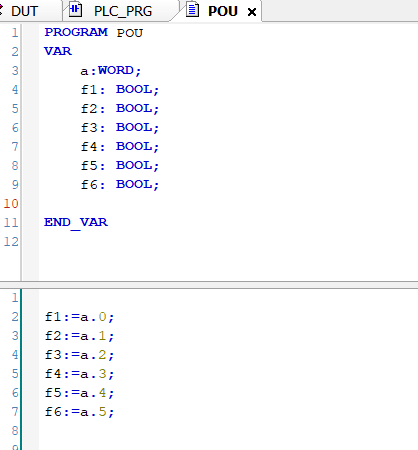Click the statement f2:=a.1;

click(x=79, y=336)
